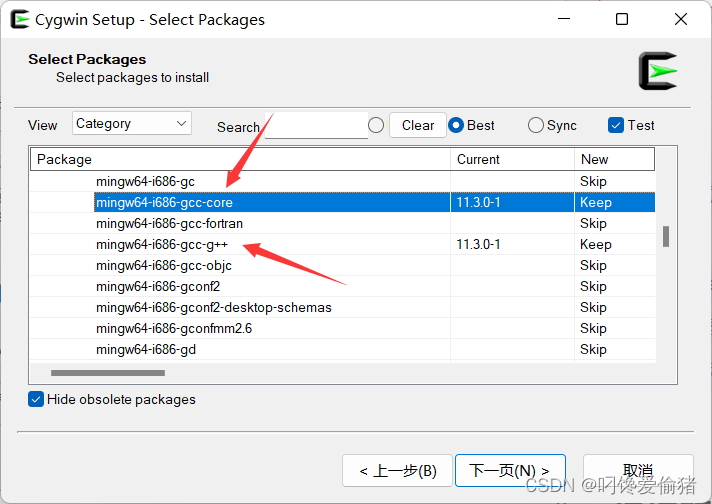
Task: Click into the Search input field
Action: point(316,125)
